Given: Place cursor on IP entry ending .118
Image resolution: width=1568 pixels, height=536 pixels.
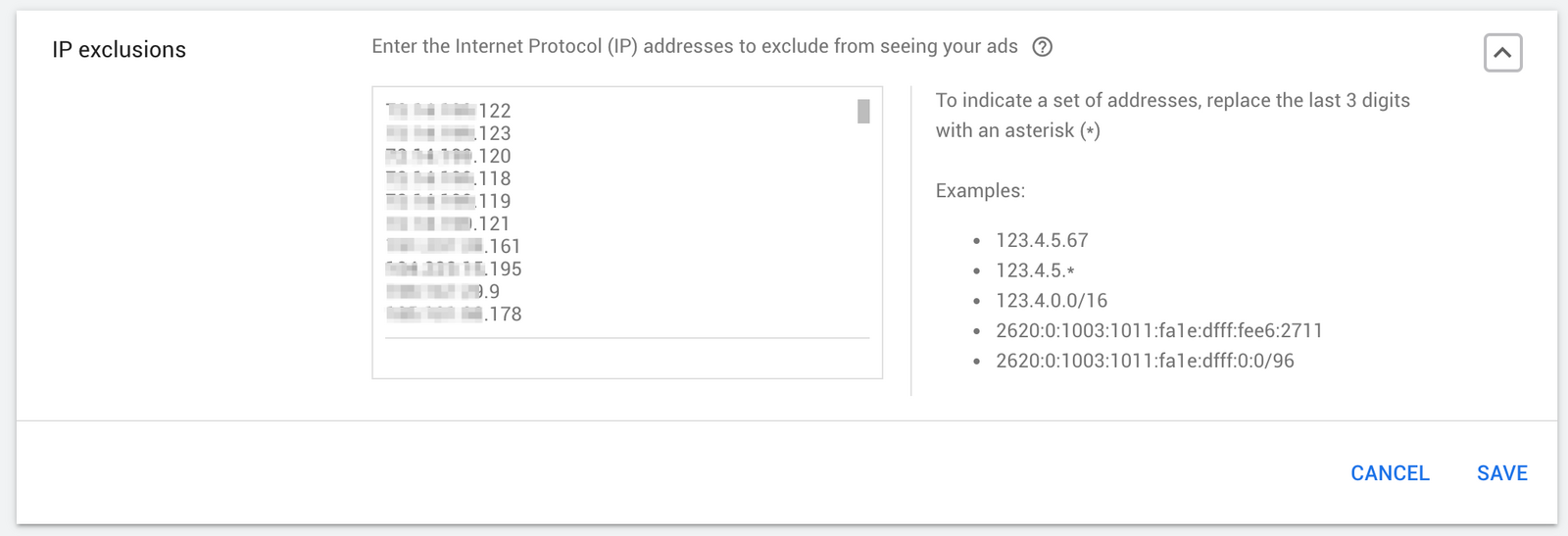Looking at the screenshot, I should [x=448, y=178].
